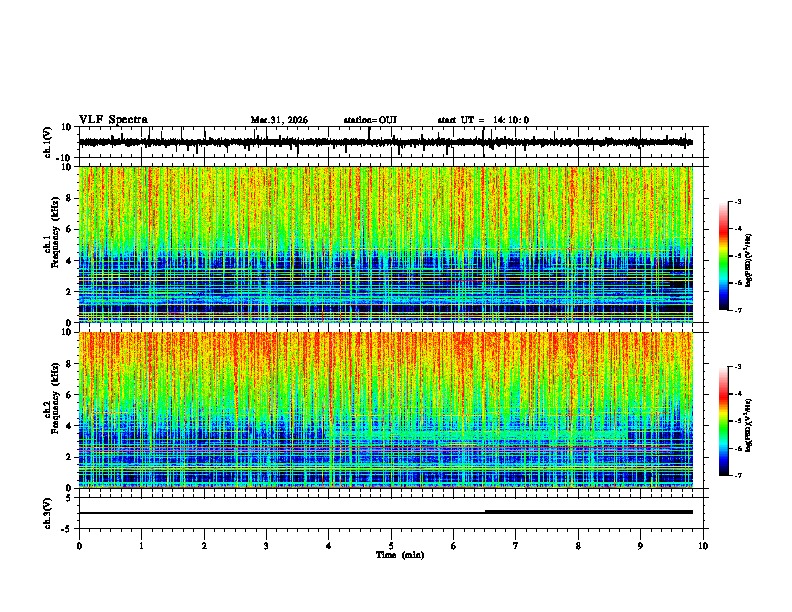Click the ch.1 waveform trace panel
This screenshot has width=792, height=612.
coord(391,142)
